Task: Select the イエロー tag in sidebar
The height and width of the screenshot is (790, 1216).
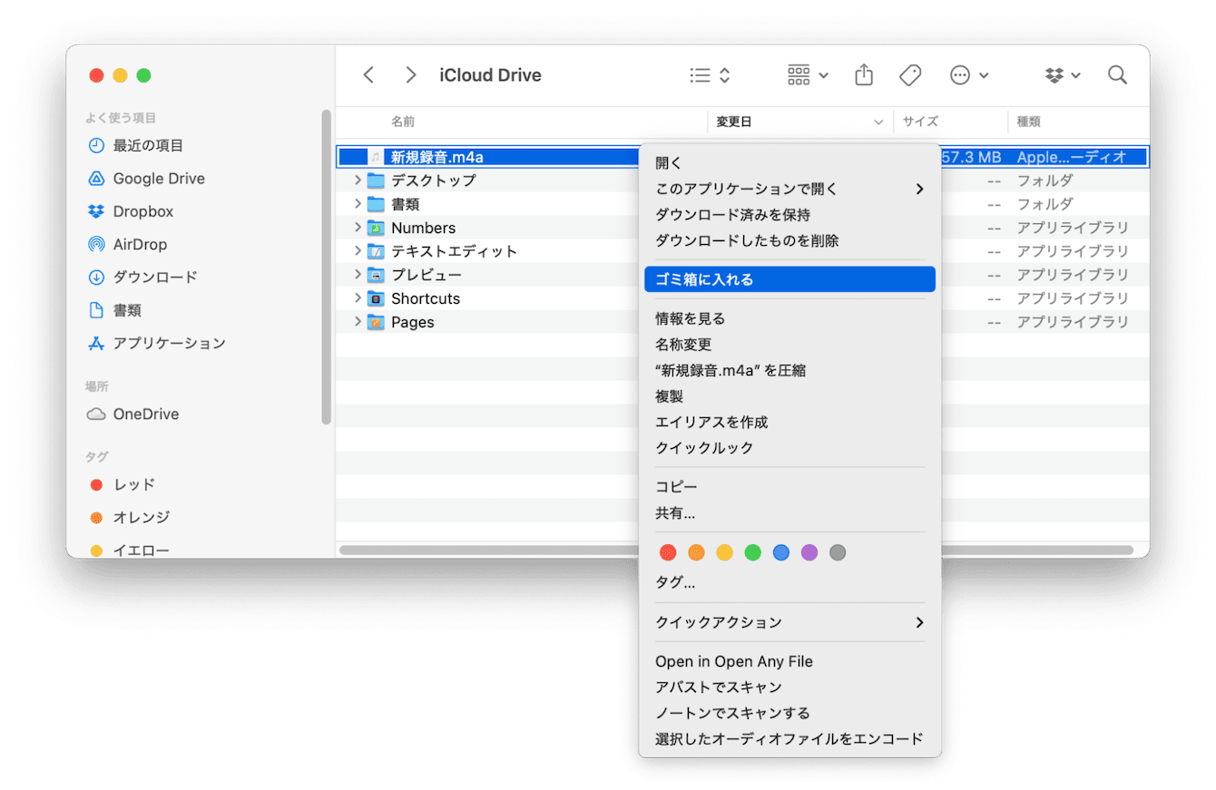Action: [x=141, y=549]
